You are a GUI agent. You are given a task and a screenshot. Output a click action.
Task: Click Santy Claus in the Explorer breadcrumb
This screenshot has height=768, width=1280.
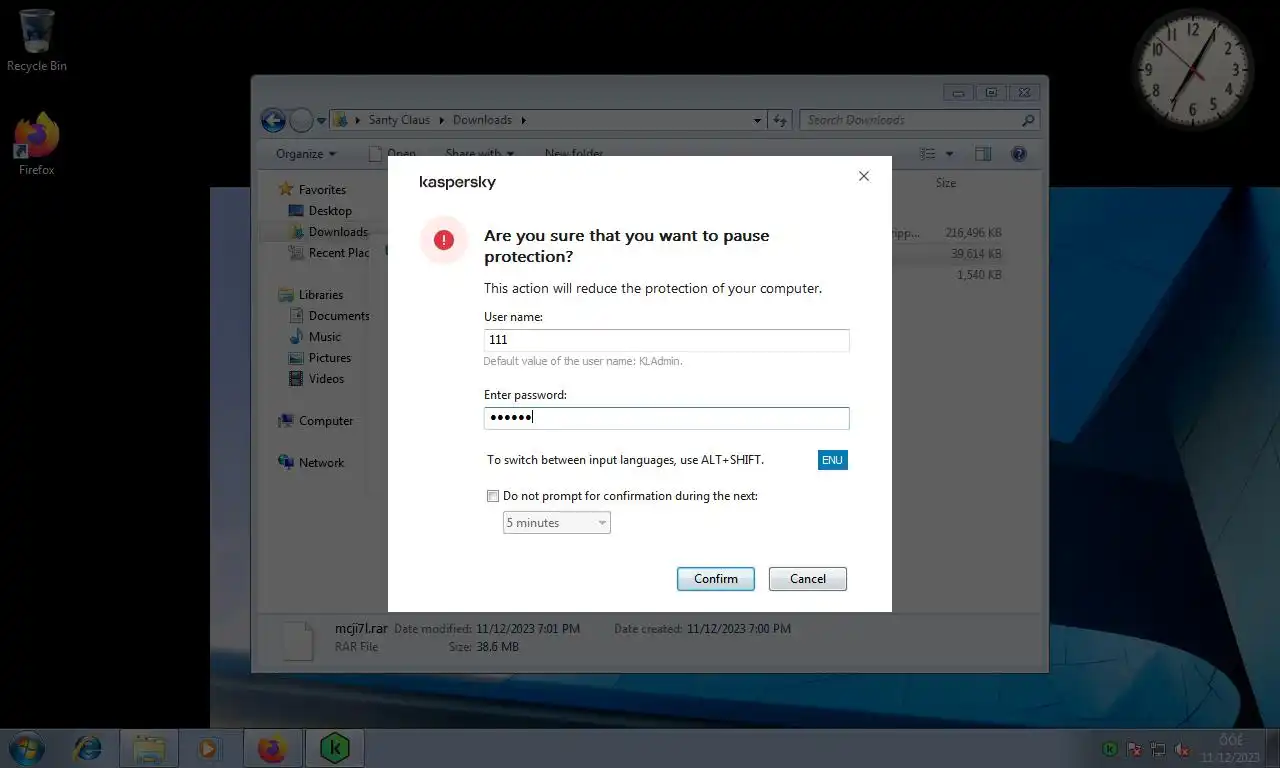pyautogui.click(x=399, y=120)
